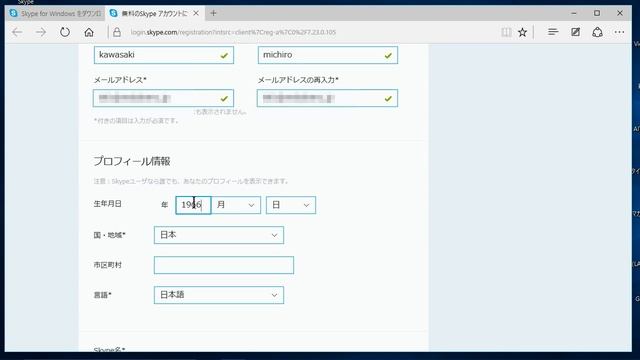Close the Skype account registration tab

click(x=196, y=13)
